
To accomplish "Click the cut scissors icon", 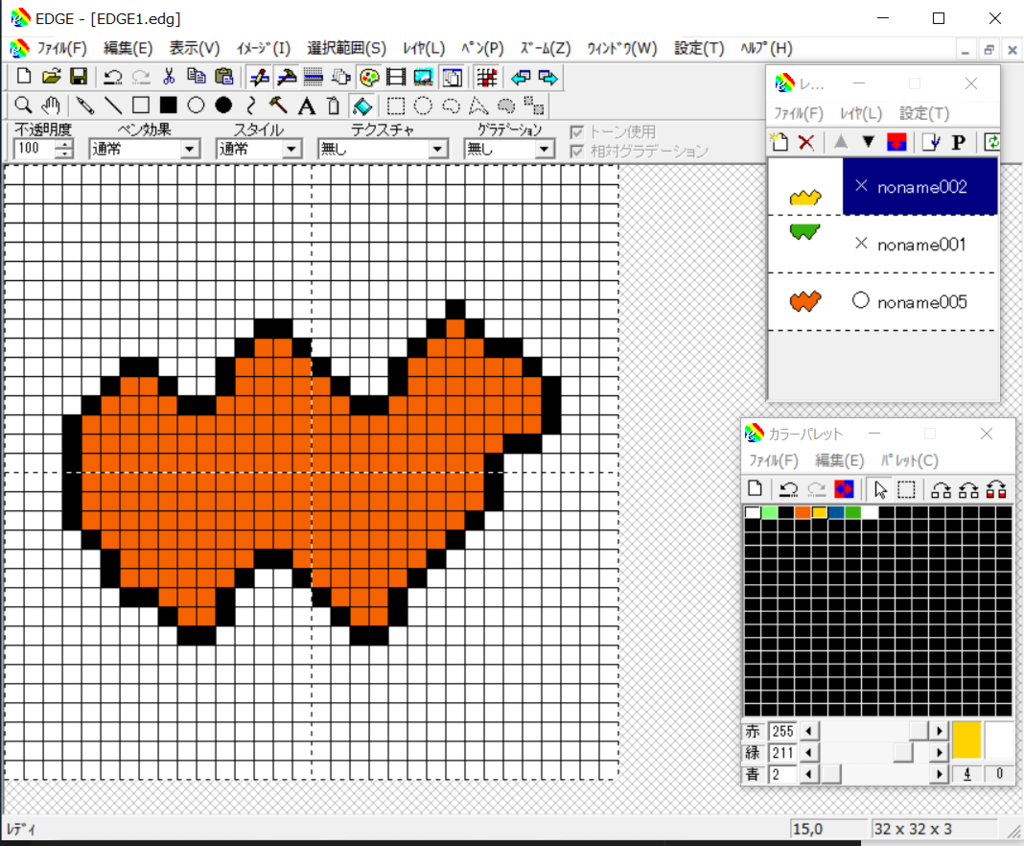I will click(x=168, y=77).
